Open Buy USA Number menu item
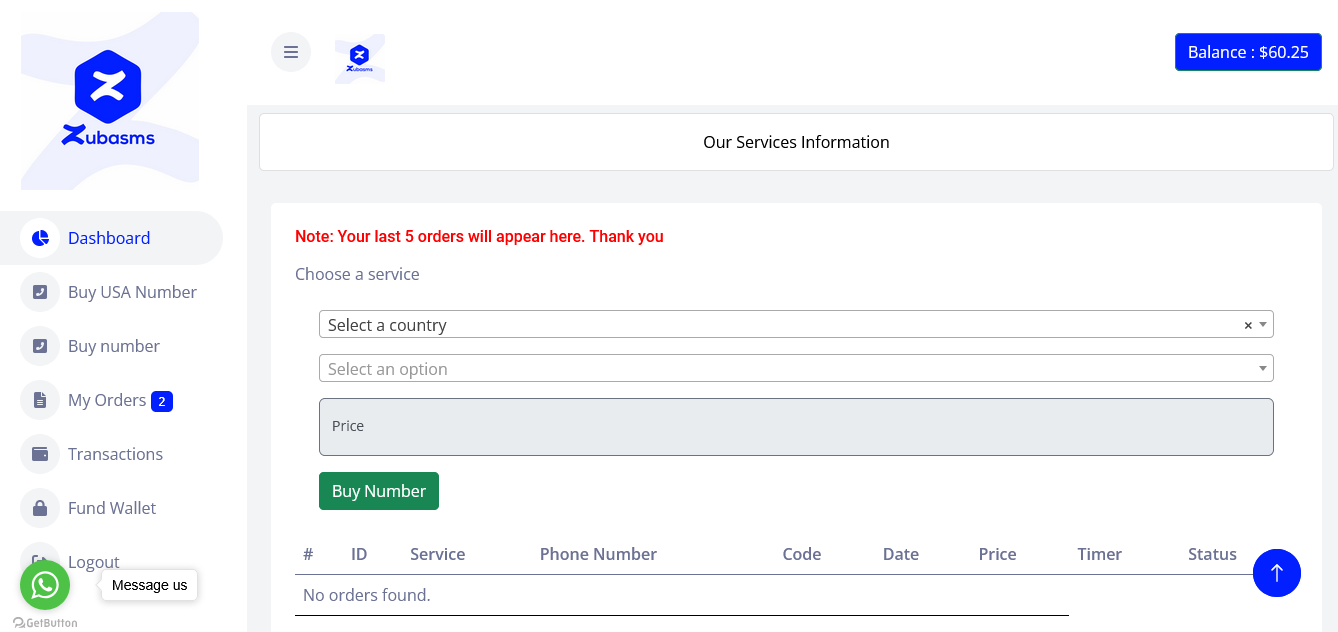 click(132, 292)
